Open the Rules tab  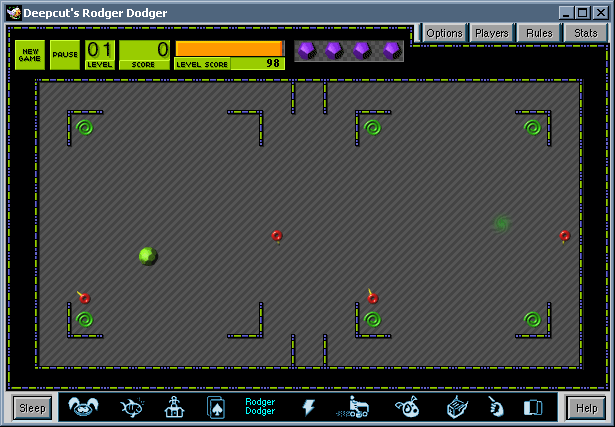click(x=539, y=33)
